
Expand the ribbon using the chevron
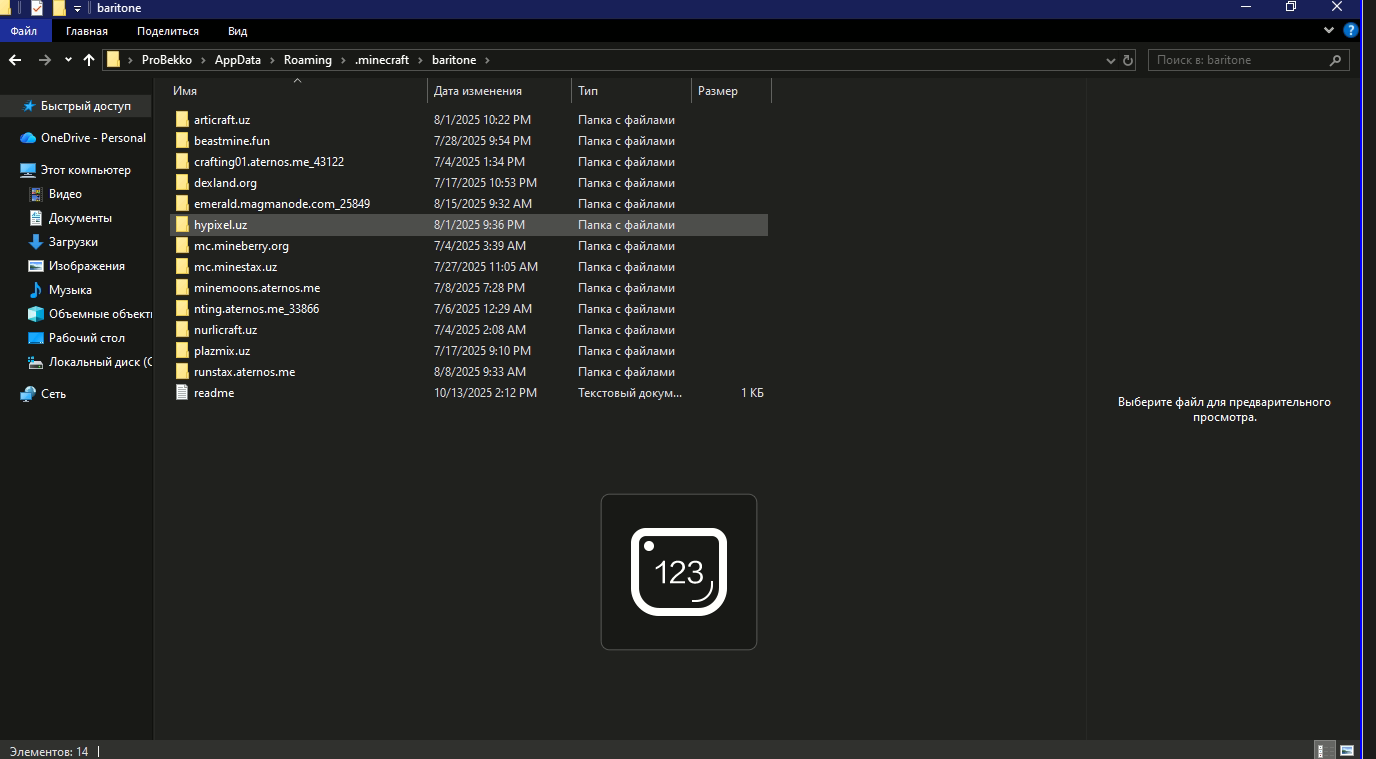coord(1335,31)
